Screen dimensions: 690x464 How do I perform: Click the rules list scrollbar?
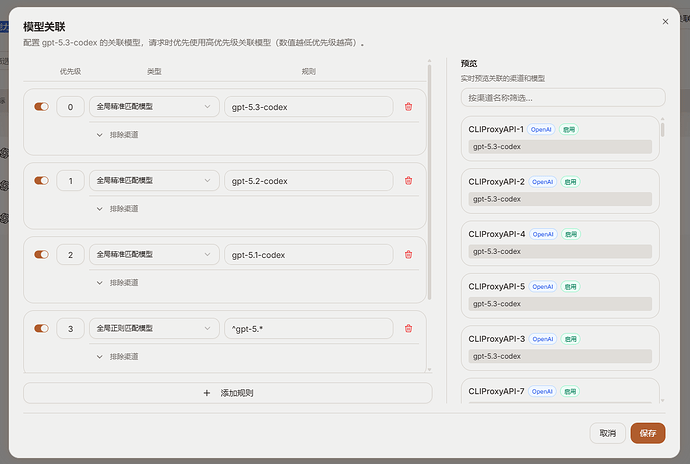tap(429, 183)
